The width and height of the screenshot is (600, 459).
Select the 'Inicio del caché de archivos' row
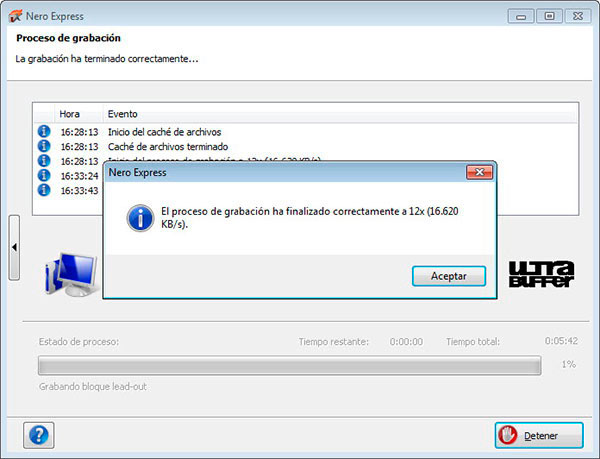(x=306, y=132)
